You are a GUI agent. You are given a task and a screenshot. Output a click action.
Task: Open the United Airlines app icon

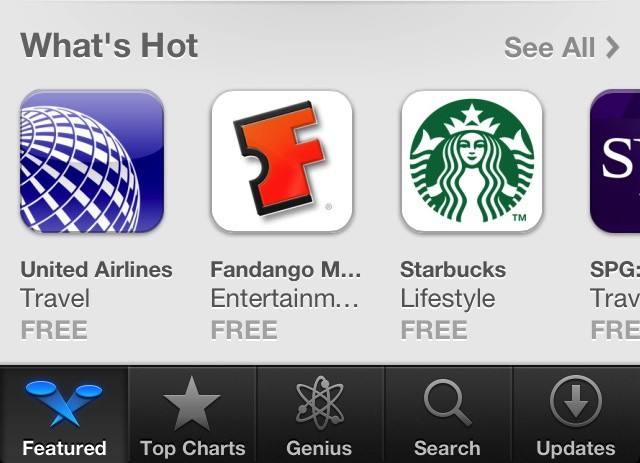(92, 161)
